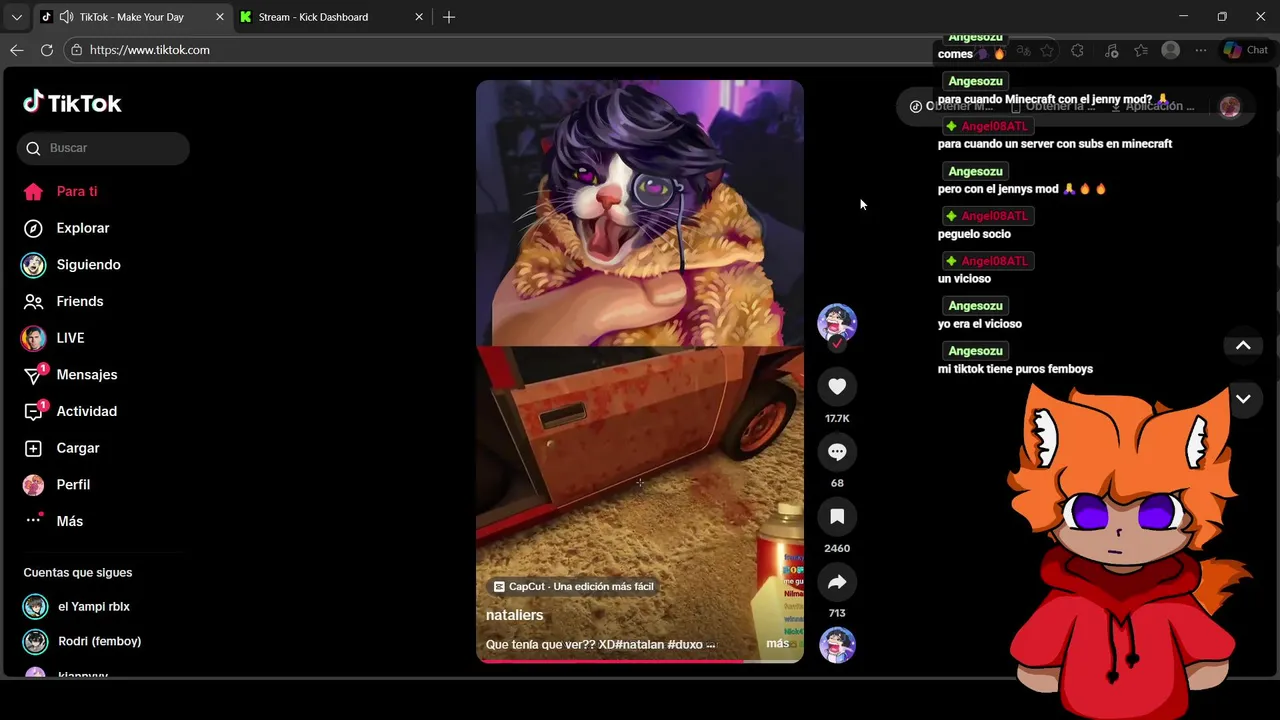Screen dimensions: 1280x720
Task: Go back to the previous page
Action: [x=17, y=50]
